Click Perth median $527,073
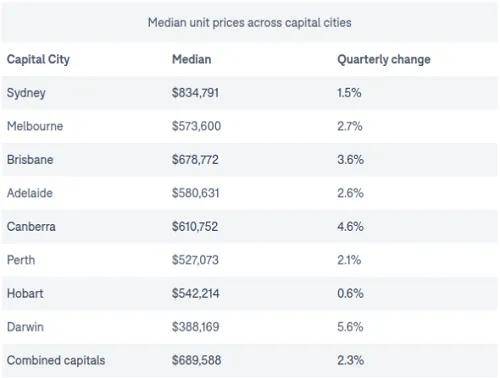The width and height of the screenshot is (500, 378). [195, 260]
